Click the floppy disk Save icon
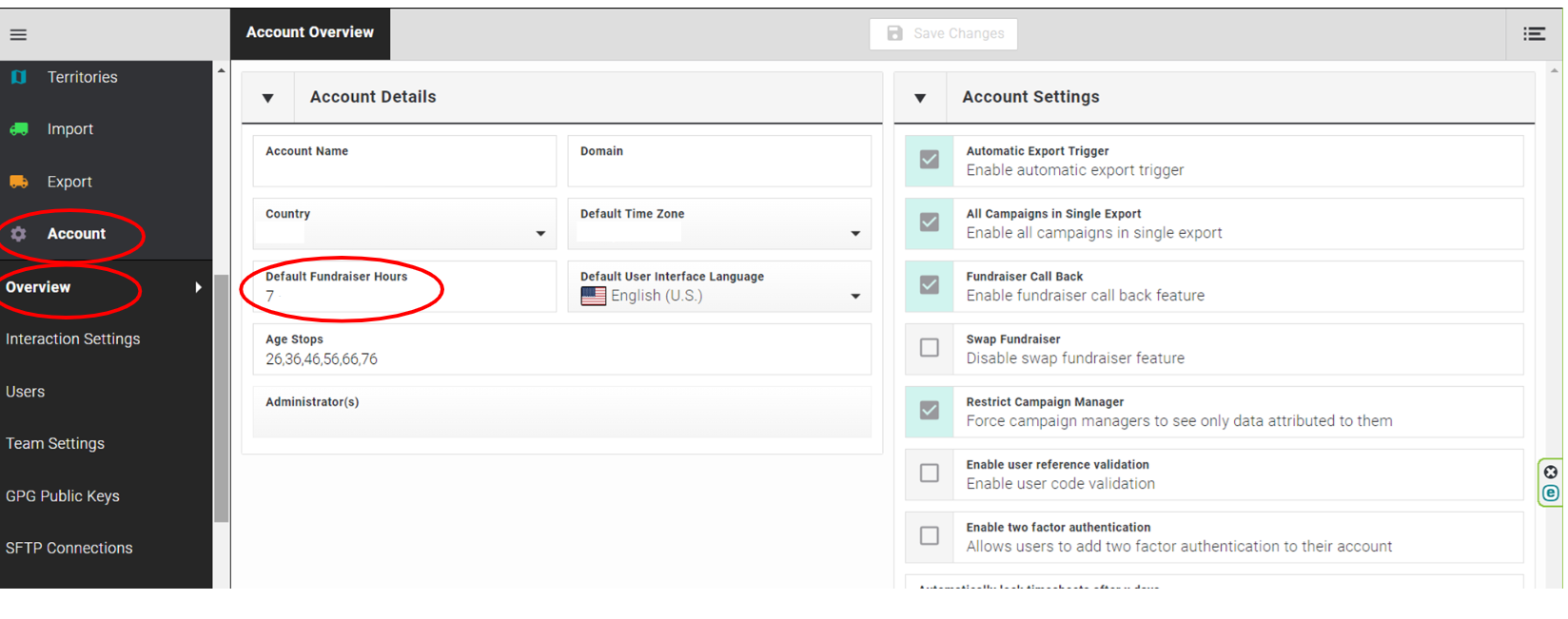 tap(894, 33)
